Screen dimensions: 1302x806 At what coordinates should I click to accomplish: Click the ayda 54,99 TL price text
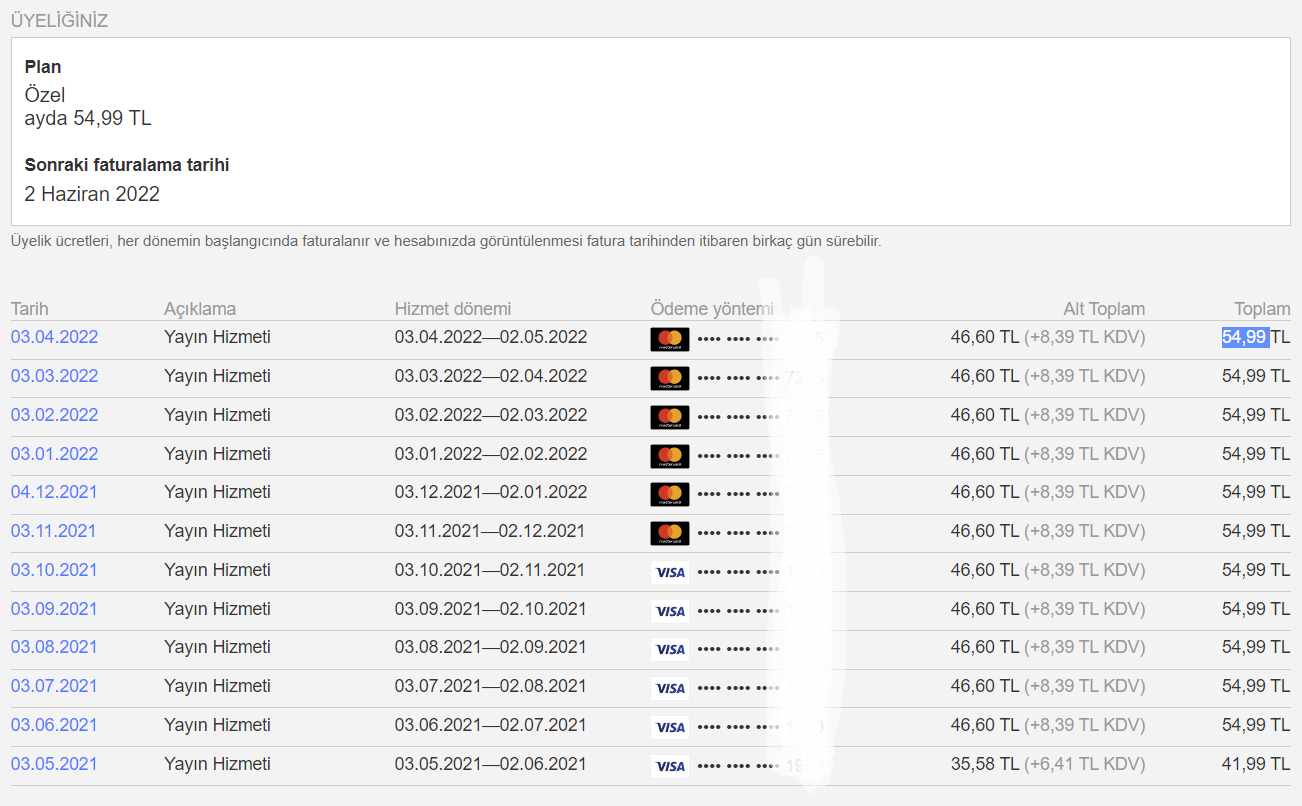click(88, 118)
